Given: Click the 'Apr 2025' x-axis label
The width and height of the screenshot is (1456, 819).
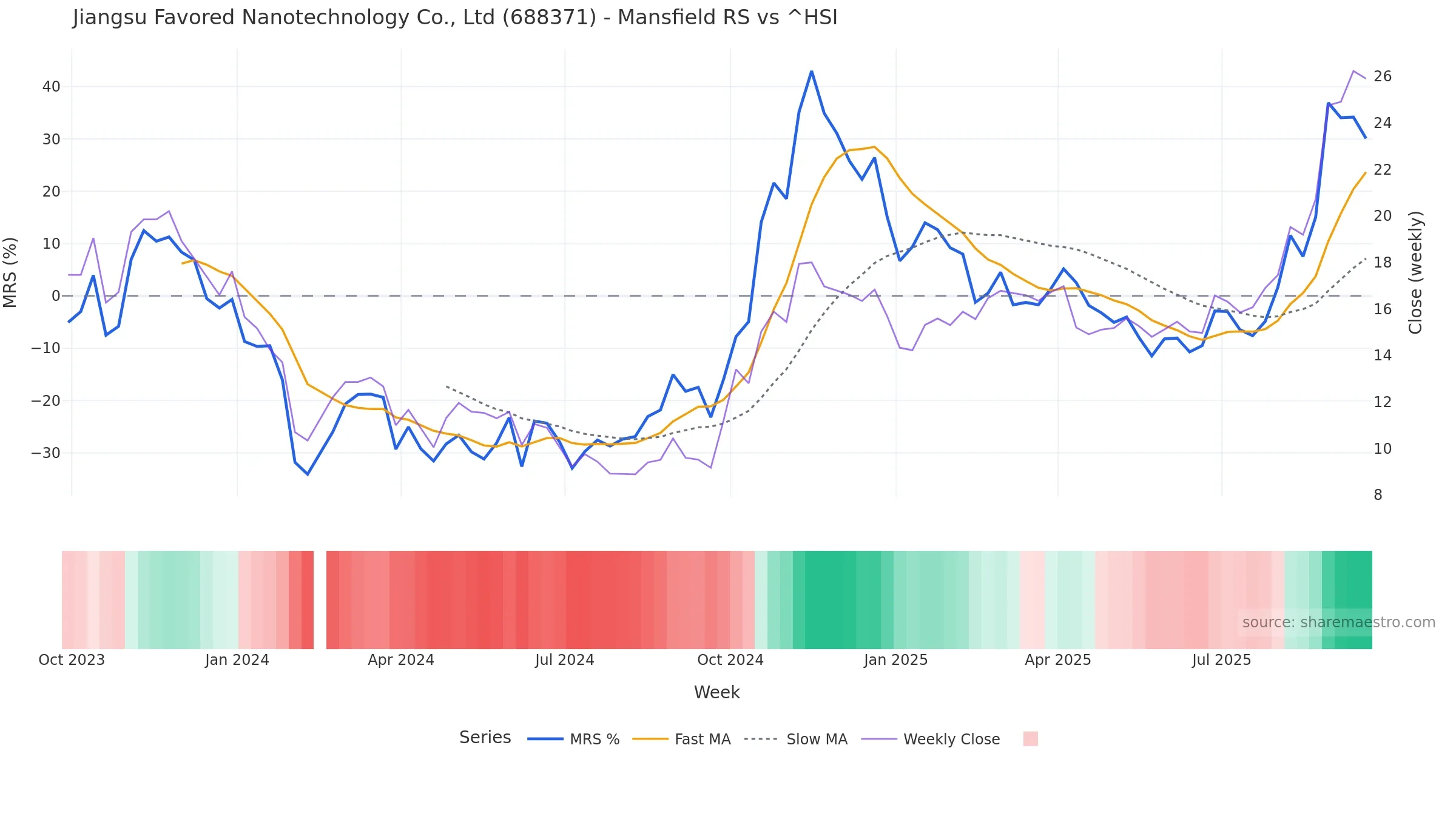Looking at the screenshot, I should coord(1058,660).
